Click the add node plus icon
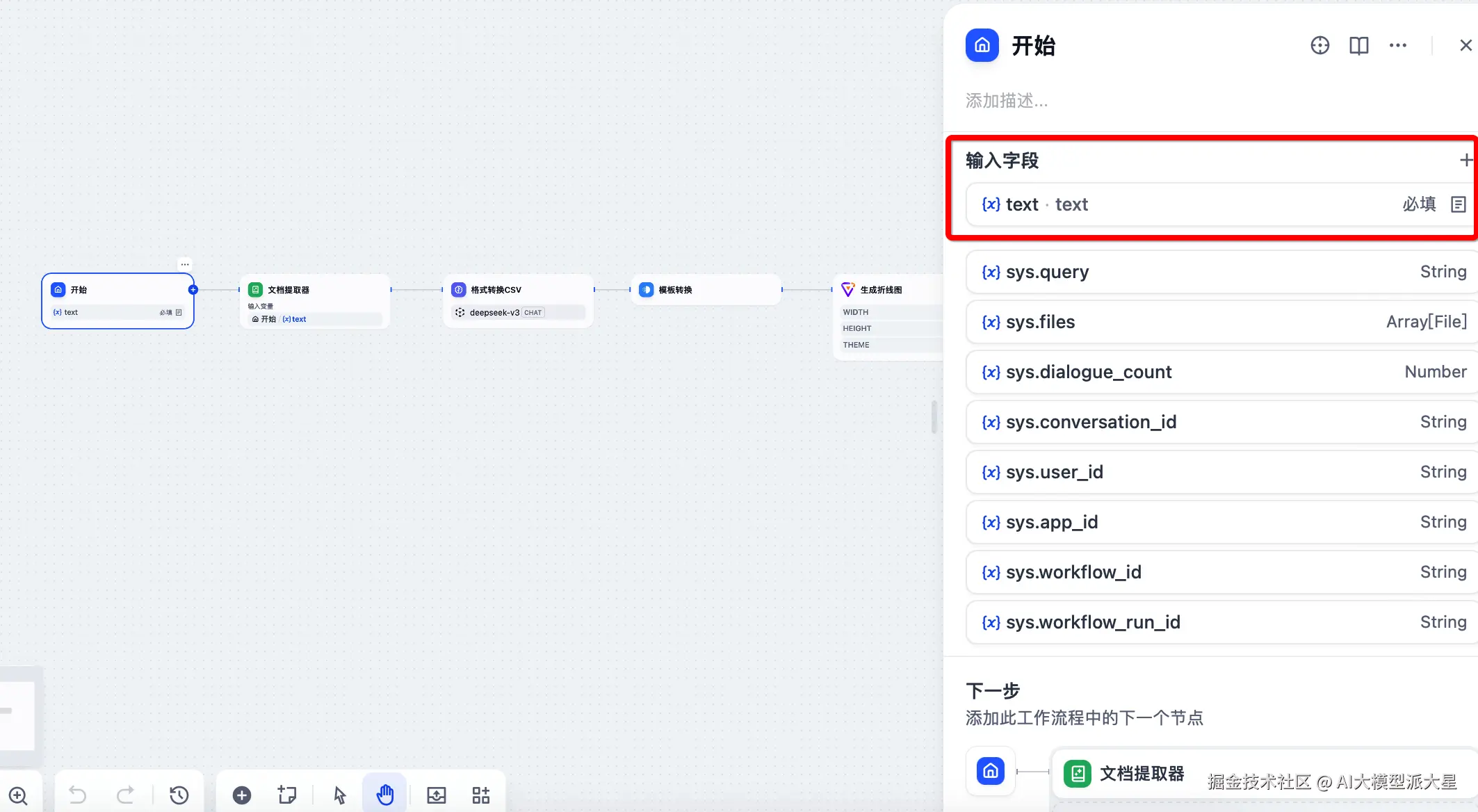The width and height of the screenshot is (1478, 812). (242, 795)
